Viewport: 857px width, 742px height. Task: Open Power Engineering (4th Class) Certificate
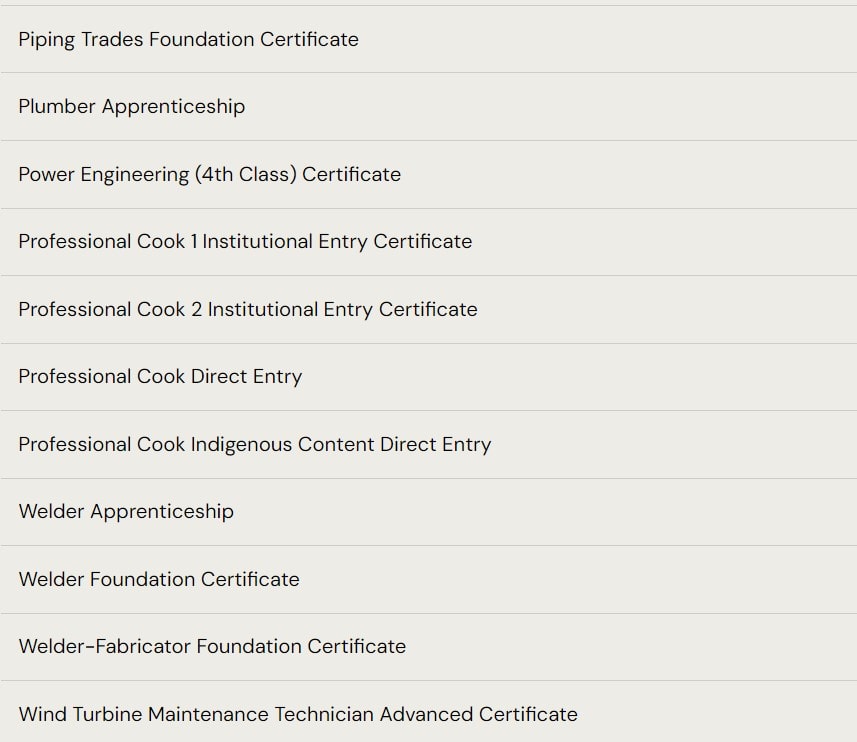tap(209, 174)
